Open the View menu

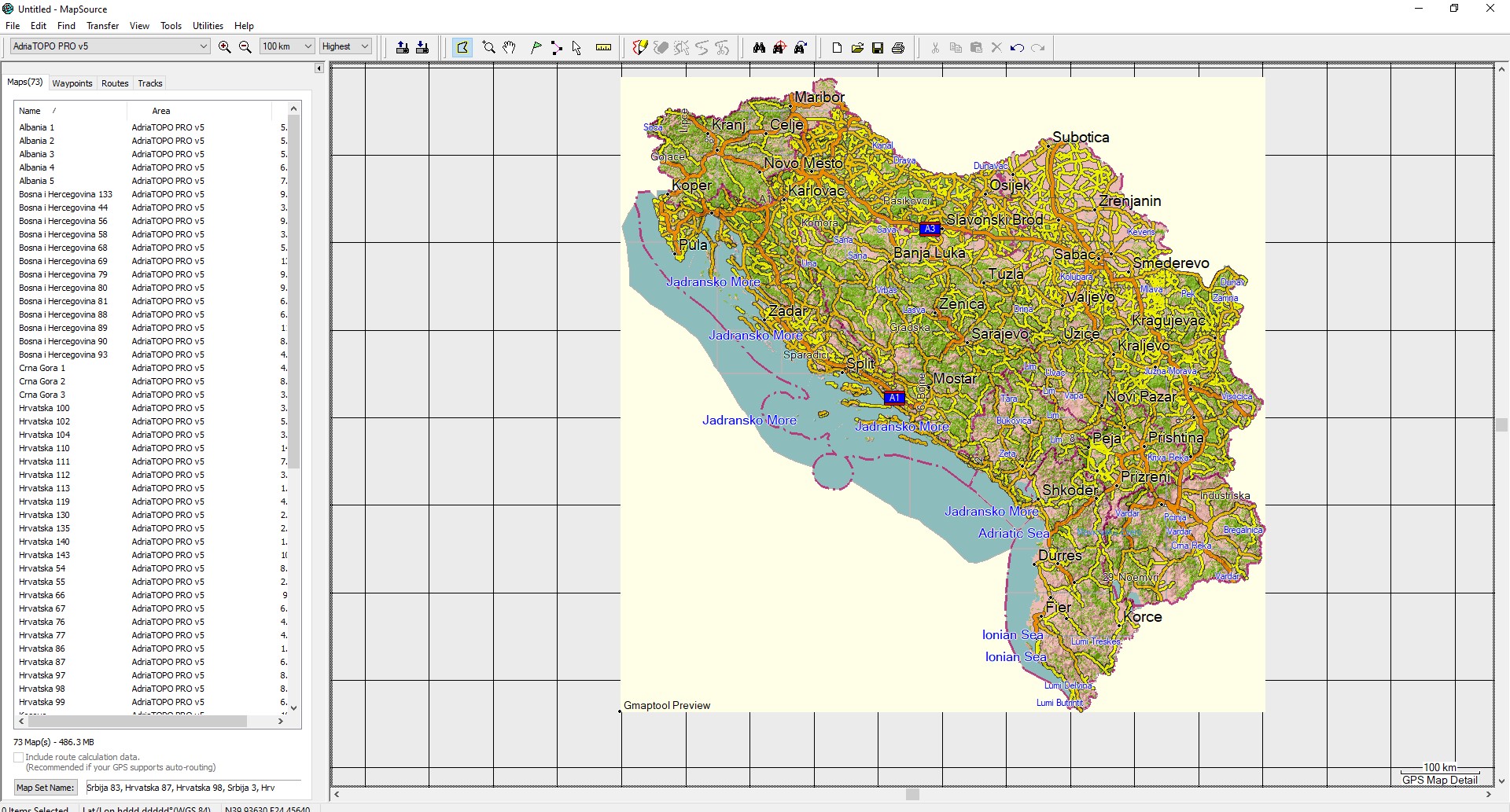[x=139, y=26]
